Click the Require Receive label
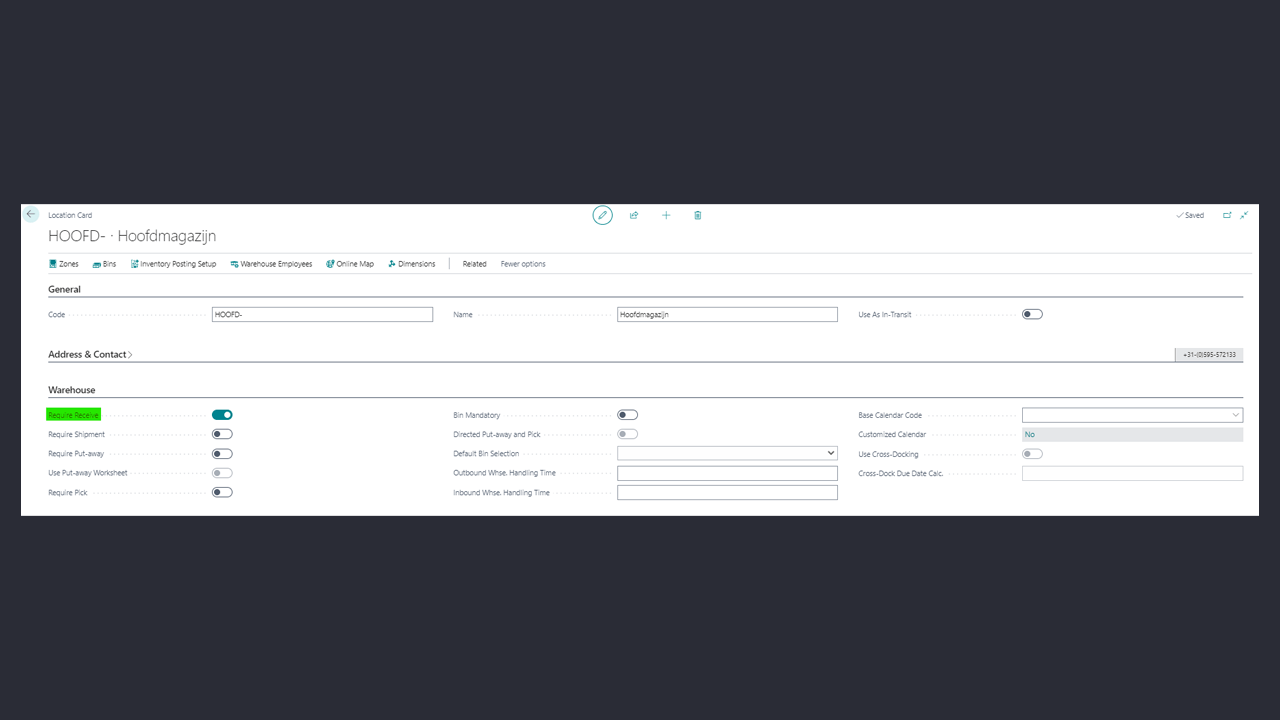This screenshot has width=1280, height=720. click(73, 415)
